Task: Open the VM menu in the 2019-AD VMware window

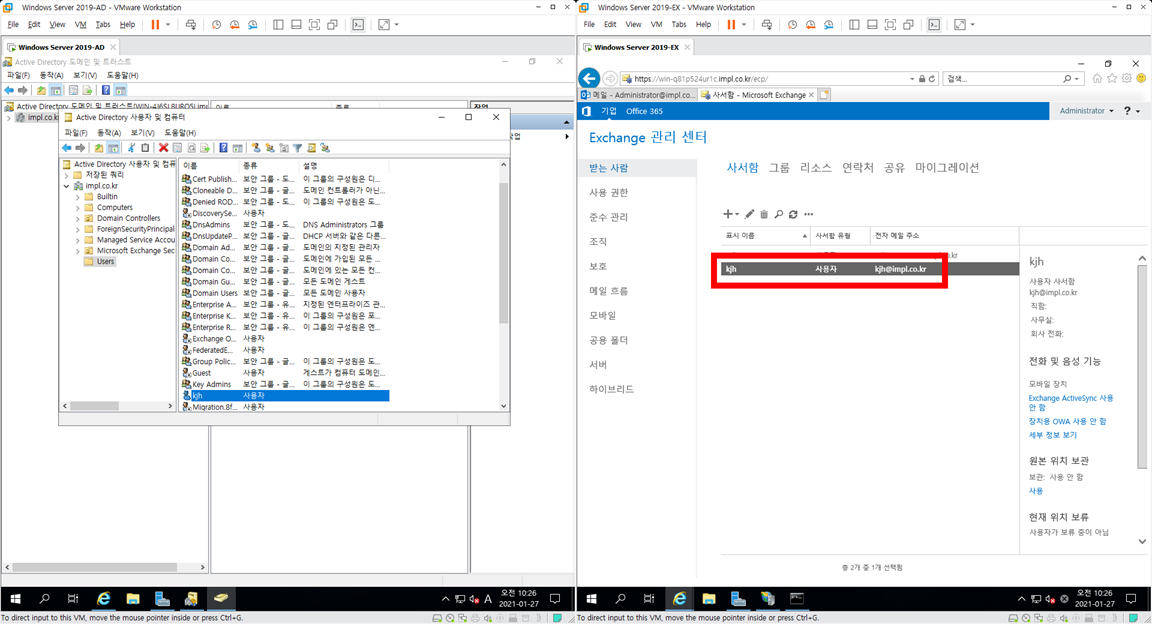Action: click(80, 24)
